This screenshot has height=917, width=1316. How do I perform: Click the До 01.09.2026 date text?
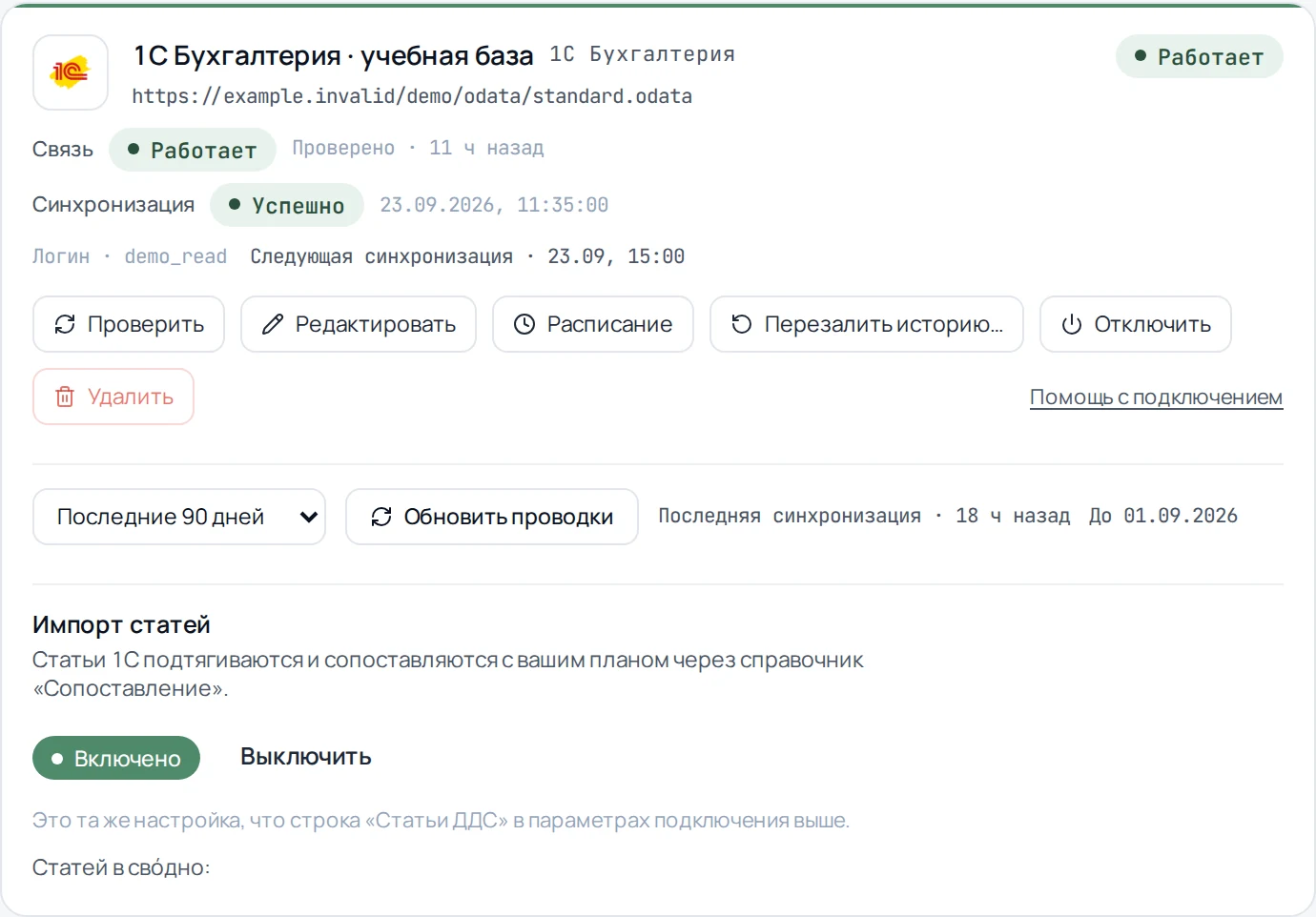click(1163, 516)
